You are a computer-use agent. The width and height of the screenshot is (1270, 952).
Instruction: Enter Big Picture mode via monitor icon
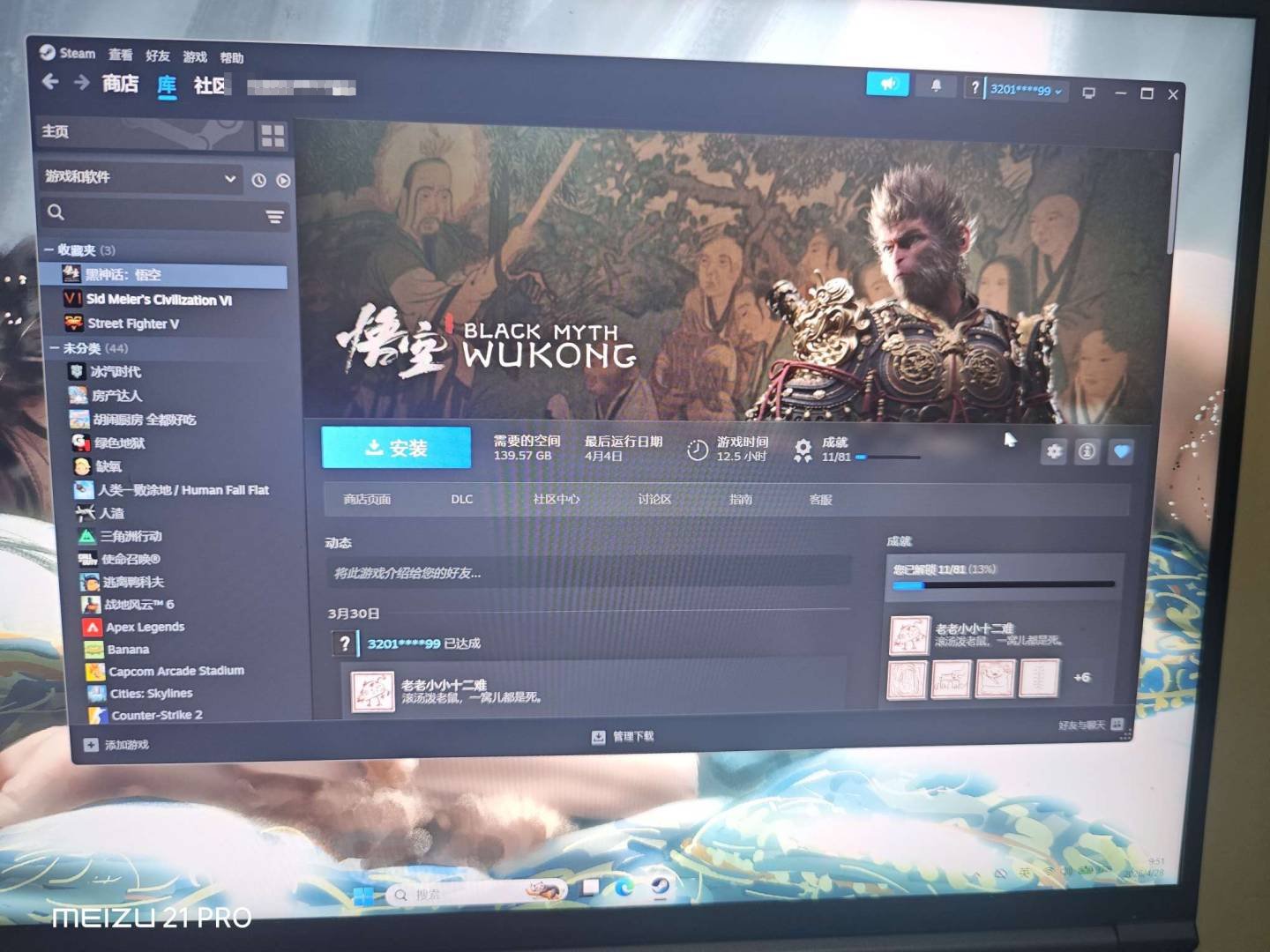1088,92
